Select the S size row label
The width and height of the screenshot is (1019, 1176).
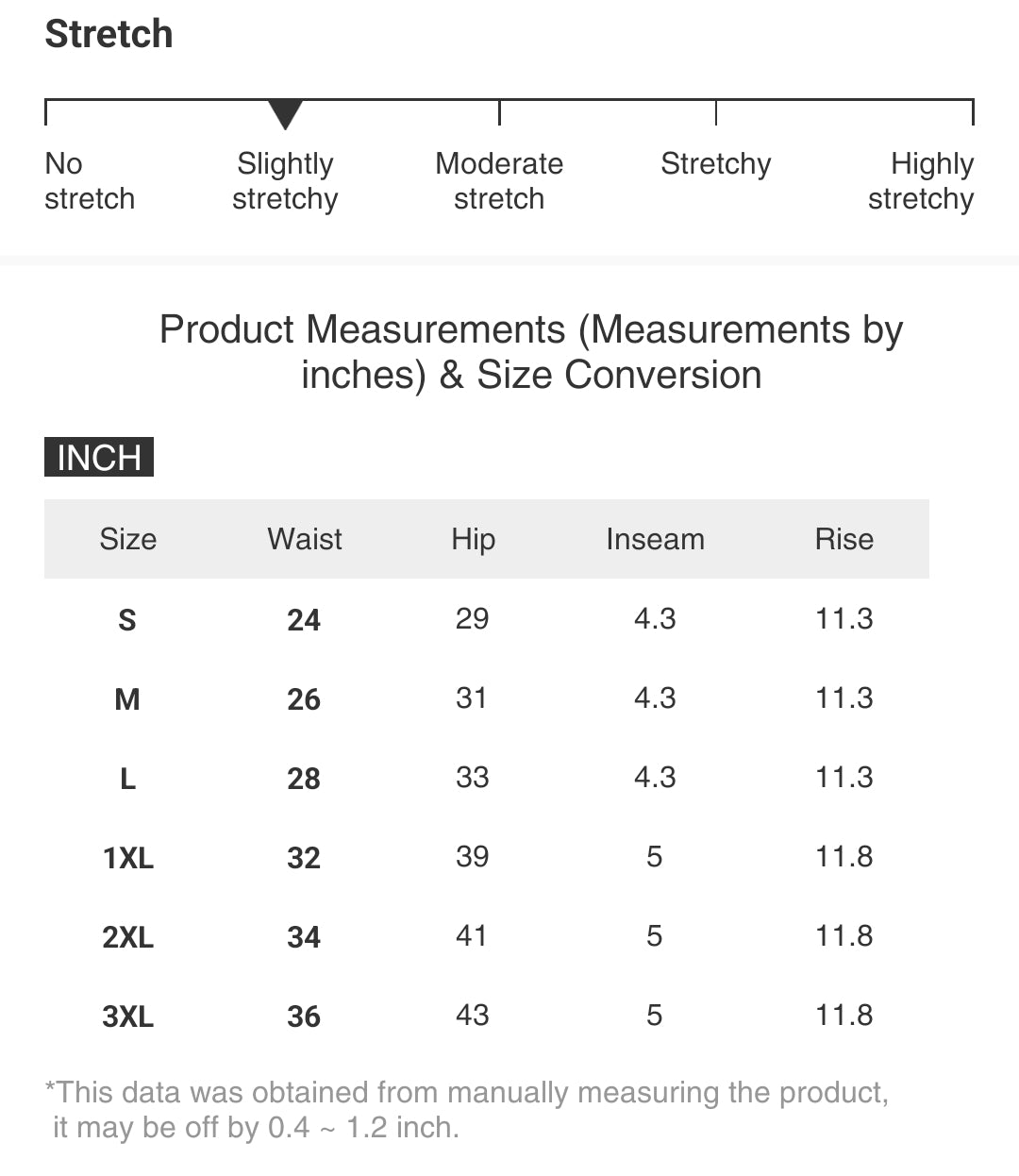[127, 620]
